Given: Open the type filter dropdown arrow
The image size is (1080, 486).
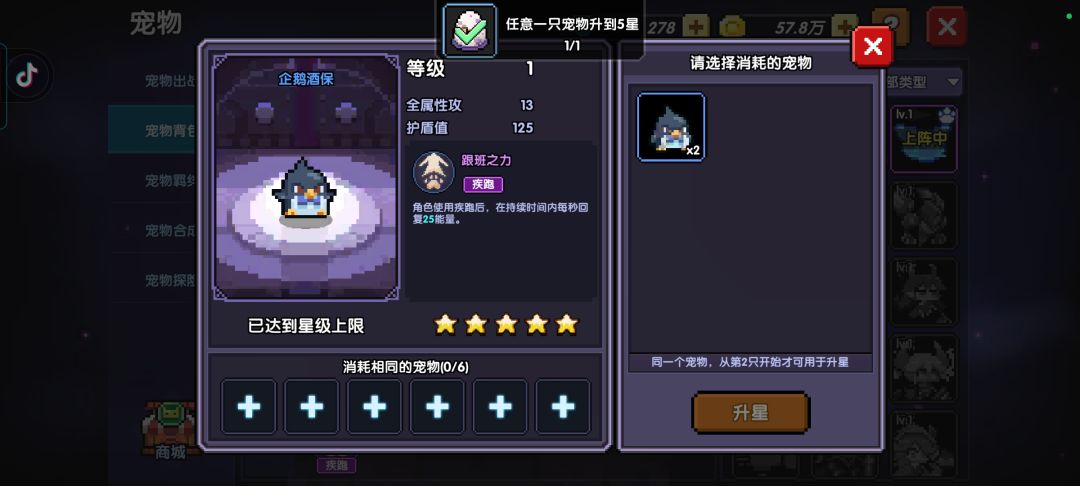Looking at the screenshot, I should [x=953, y=82].
